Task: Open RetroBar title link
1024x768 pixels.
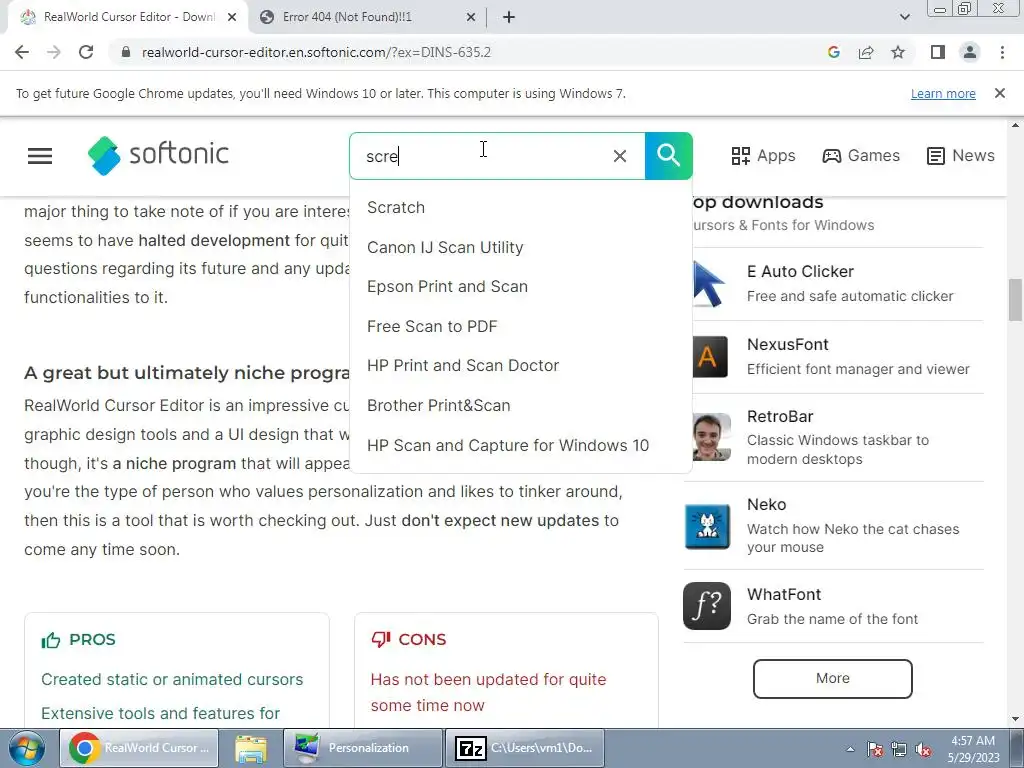Action: click(x=780, y=417)
